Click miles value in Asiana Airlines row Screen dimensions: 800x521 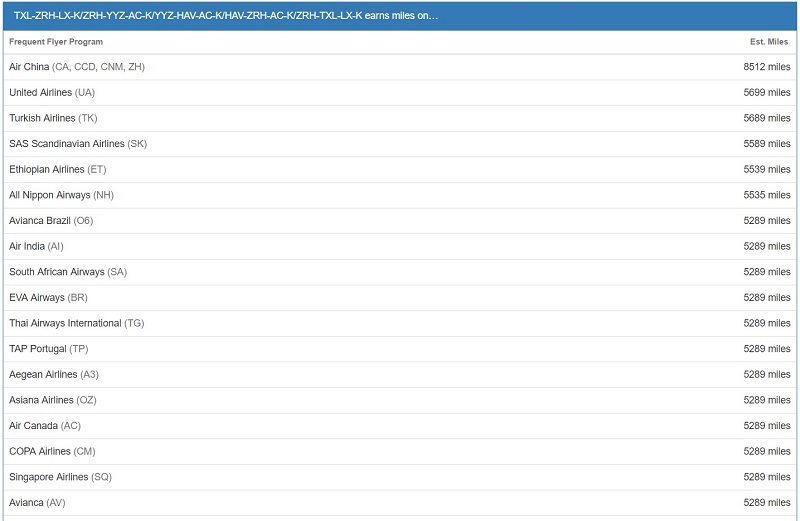click(x=767, y=400)
